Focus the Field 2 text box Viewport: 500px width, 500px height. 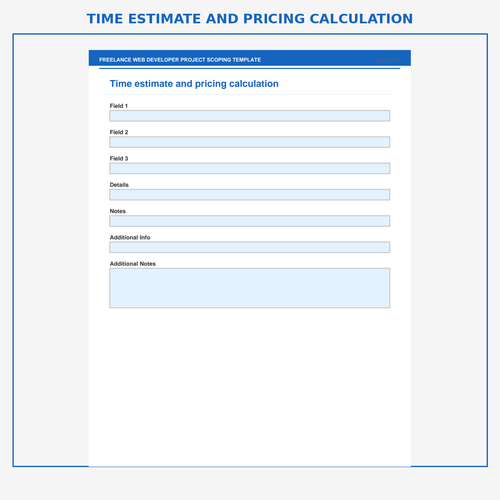click(250, 142)
